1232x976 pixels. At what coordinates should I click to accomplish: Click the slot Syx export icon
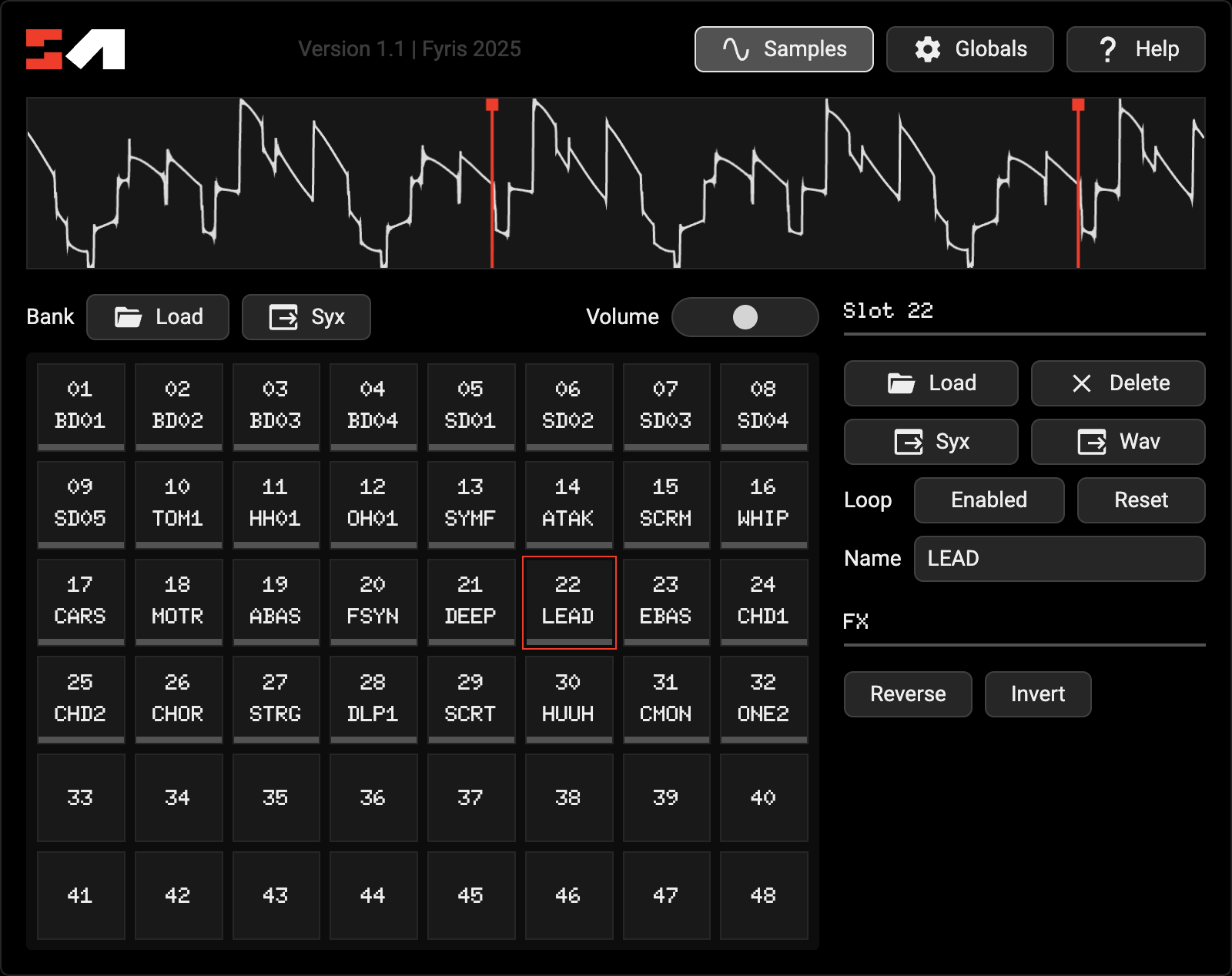coord(909,442)
